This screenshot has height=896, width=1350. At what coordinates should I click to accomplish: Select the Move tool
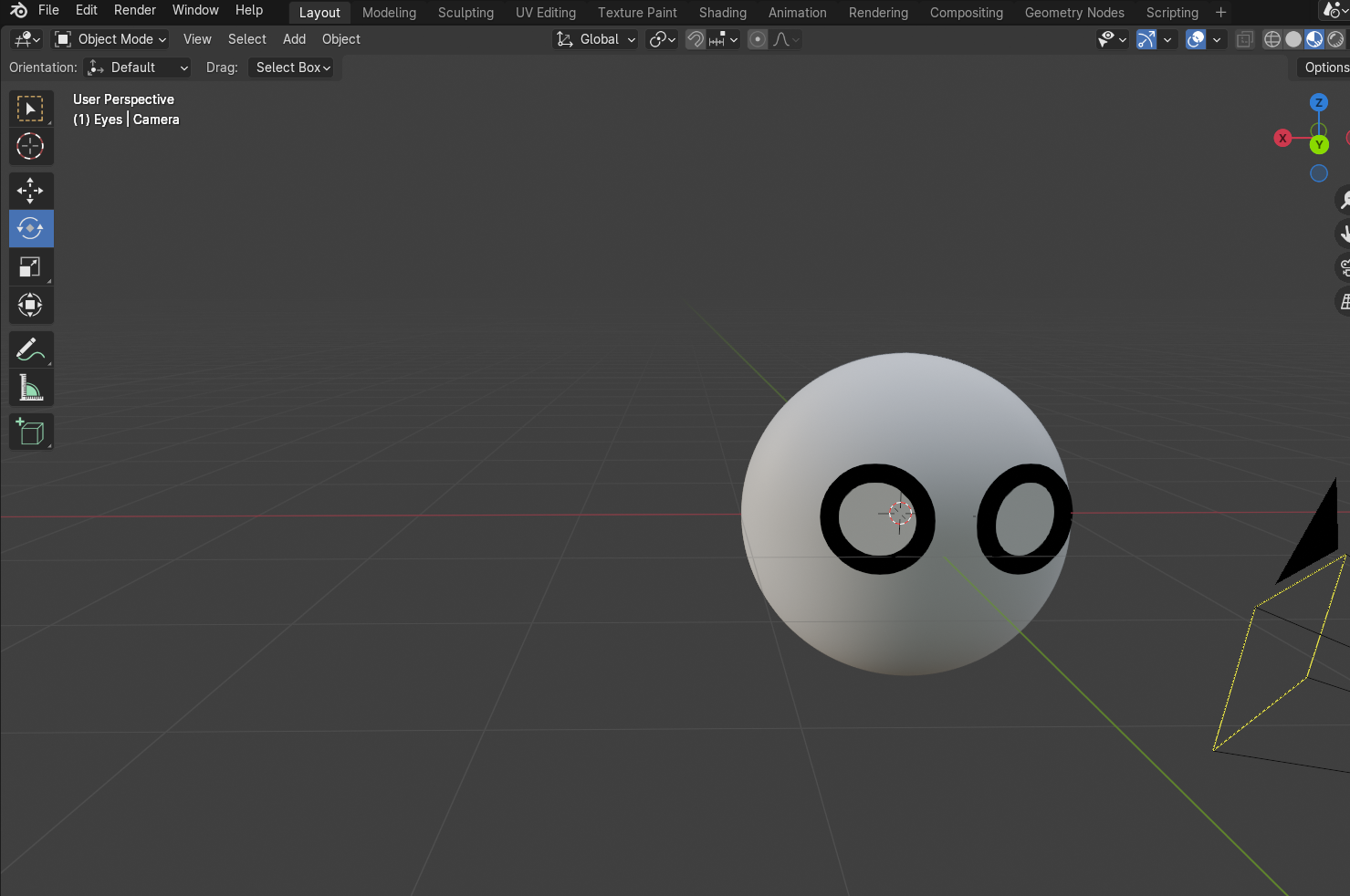pyautogui.click(x=31, y=190)
